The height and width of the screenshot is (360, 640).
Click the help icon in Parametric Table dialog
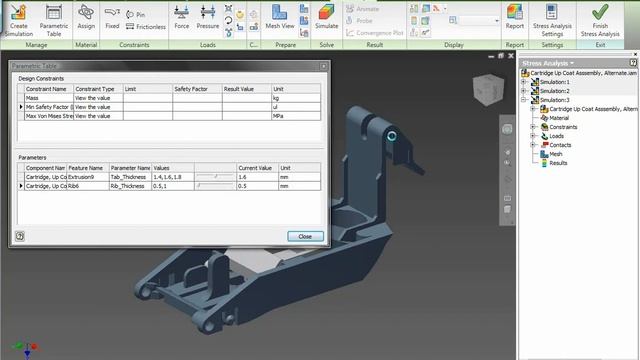point(20,236)
